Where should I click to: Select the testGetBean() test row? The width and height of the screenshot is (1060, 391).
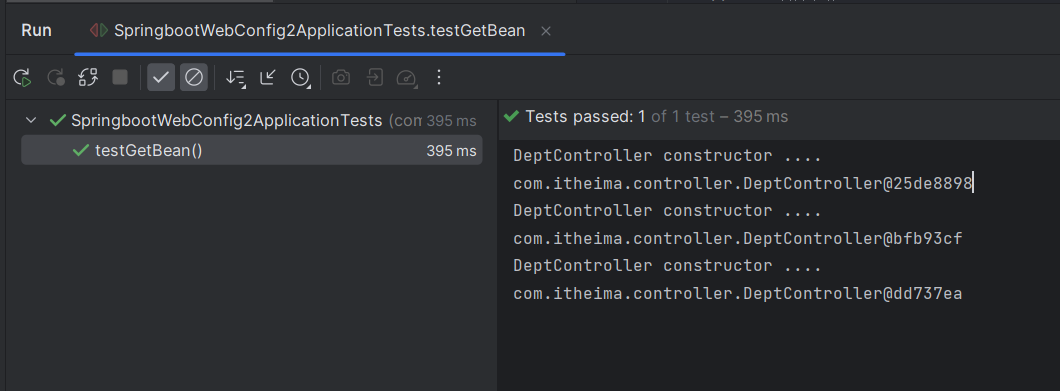tap(251, 150)
